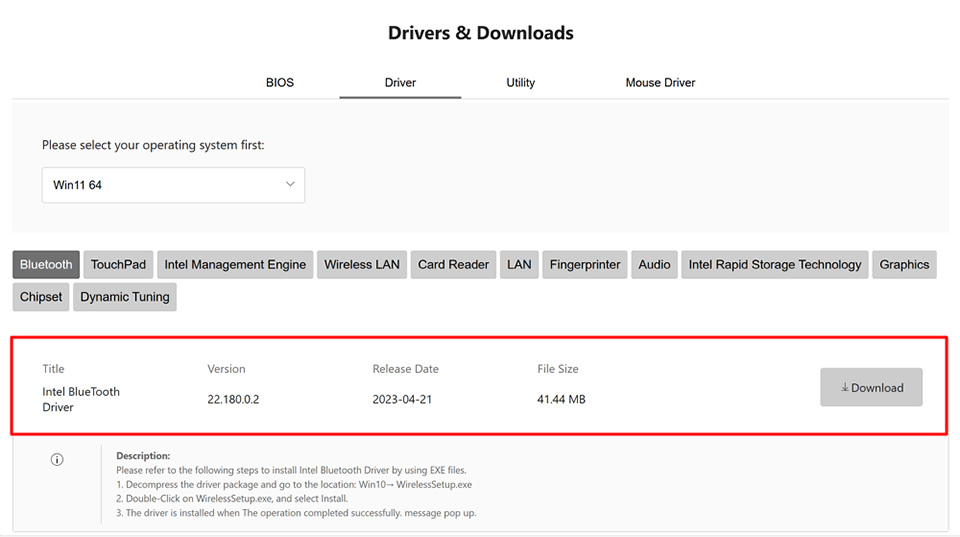Select the Bluetooth category
Screen dimensions: 960x537
pyautogui.click(x=46, y=265)
